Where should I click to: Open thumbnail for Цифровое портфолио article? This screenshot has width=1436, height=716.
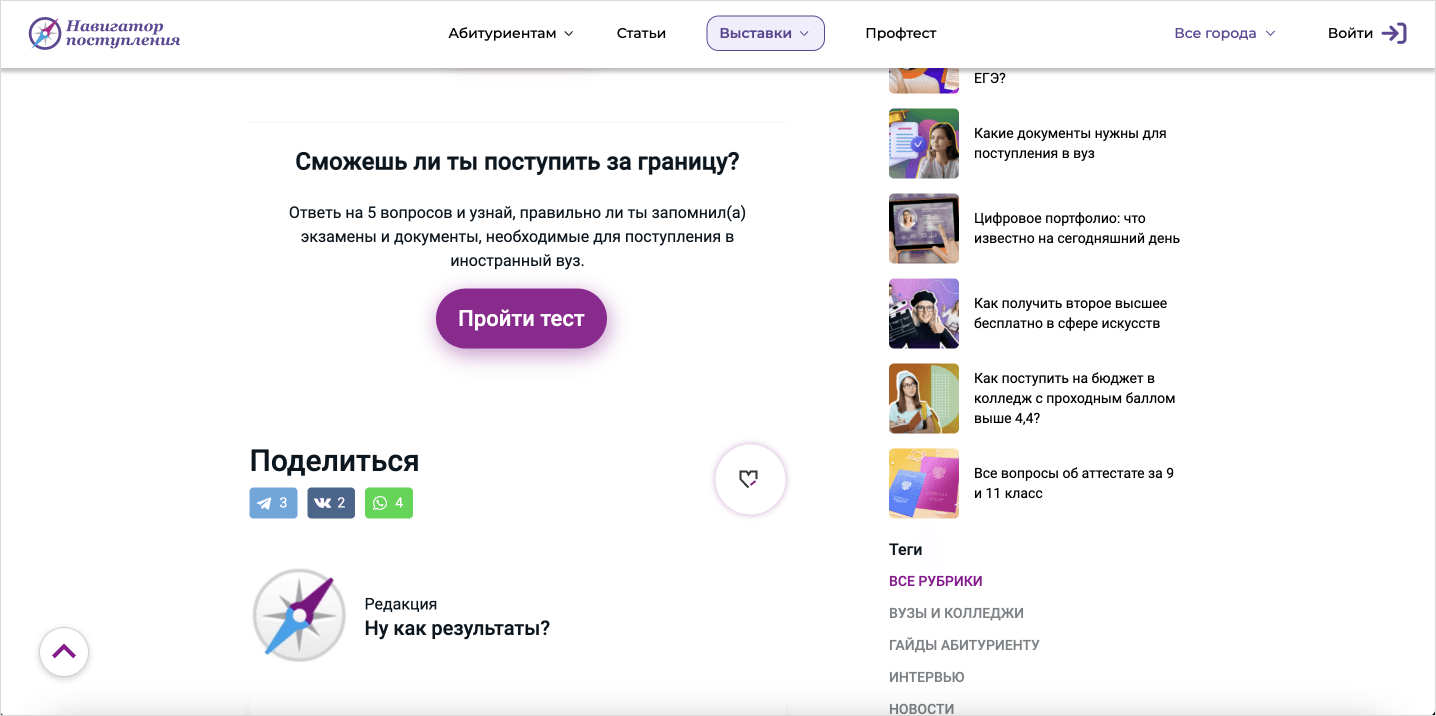point(924,228)
